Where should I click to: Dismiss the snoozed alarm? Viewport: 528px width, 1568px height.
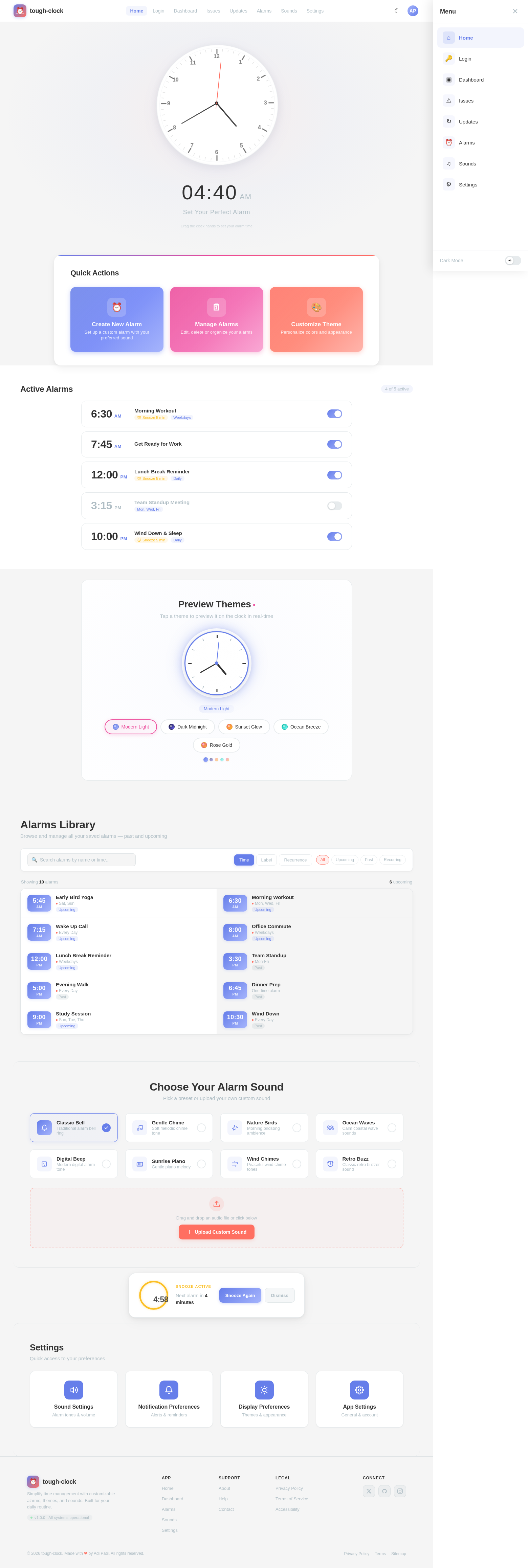tap(280, 1295)
